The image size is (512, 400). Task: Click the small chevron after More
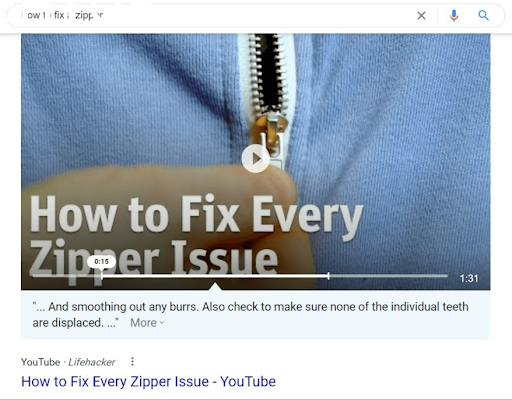point(162,323)
